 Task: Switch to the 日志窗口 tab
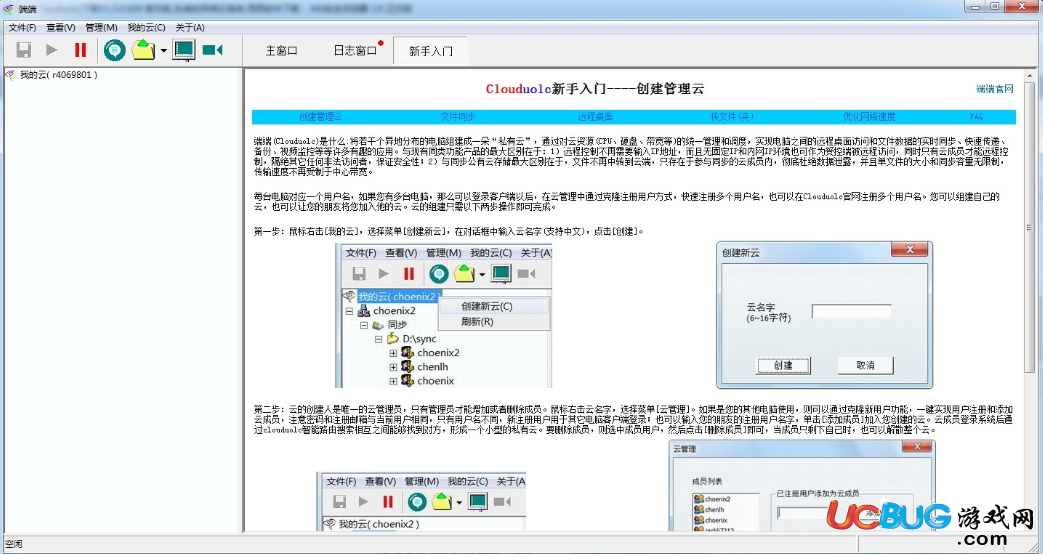point(355,51)
